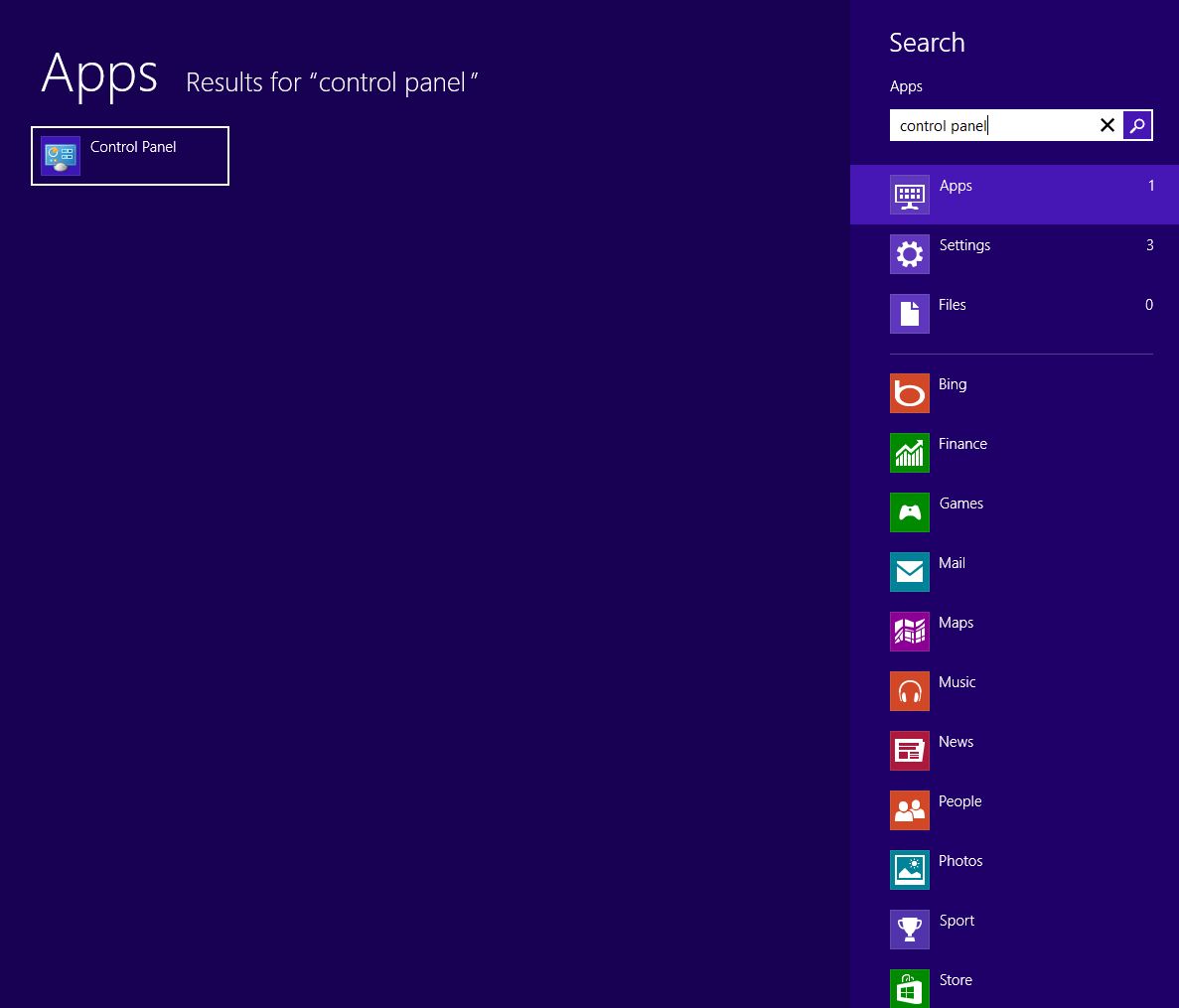Click the Apps result count 1
This screenshot has width=1179, height=1008.
1150,186
